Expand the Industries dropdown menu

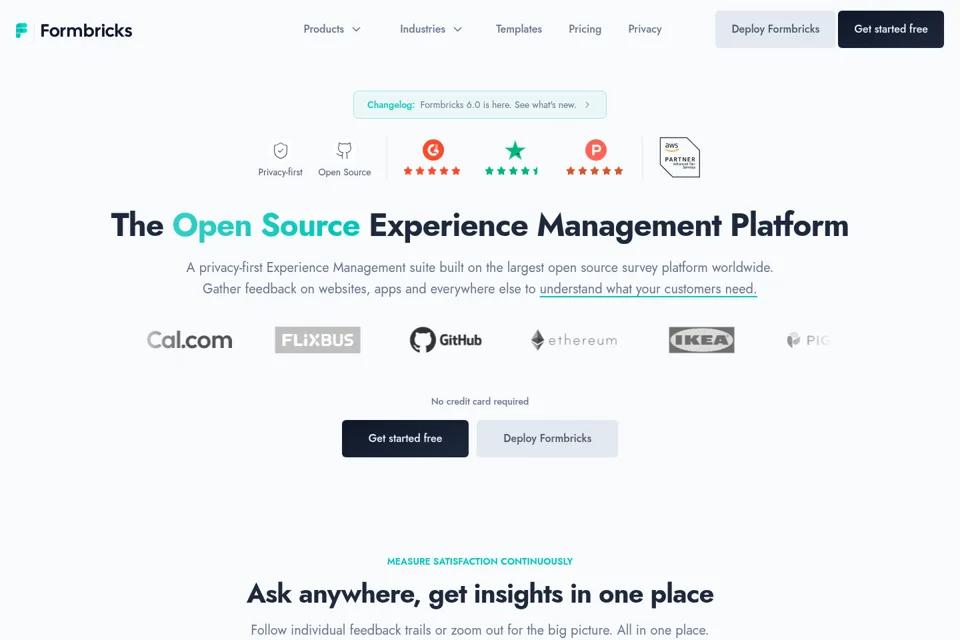pos(430,29)
